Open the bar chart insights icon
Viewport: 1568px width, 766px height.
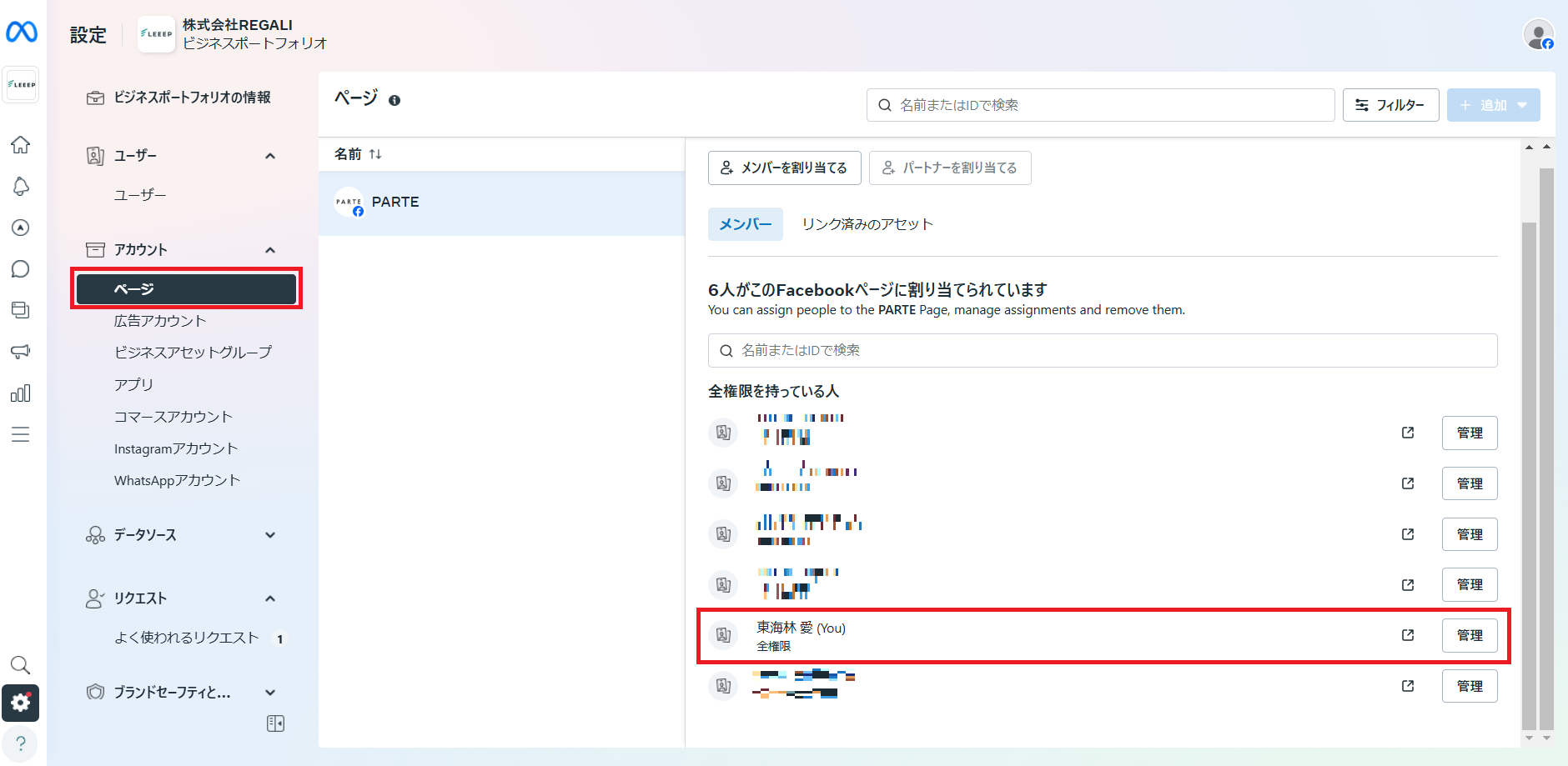(x=21, y=393)
